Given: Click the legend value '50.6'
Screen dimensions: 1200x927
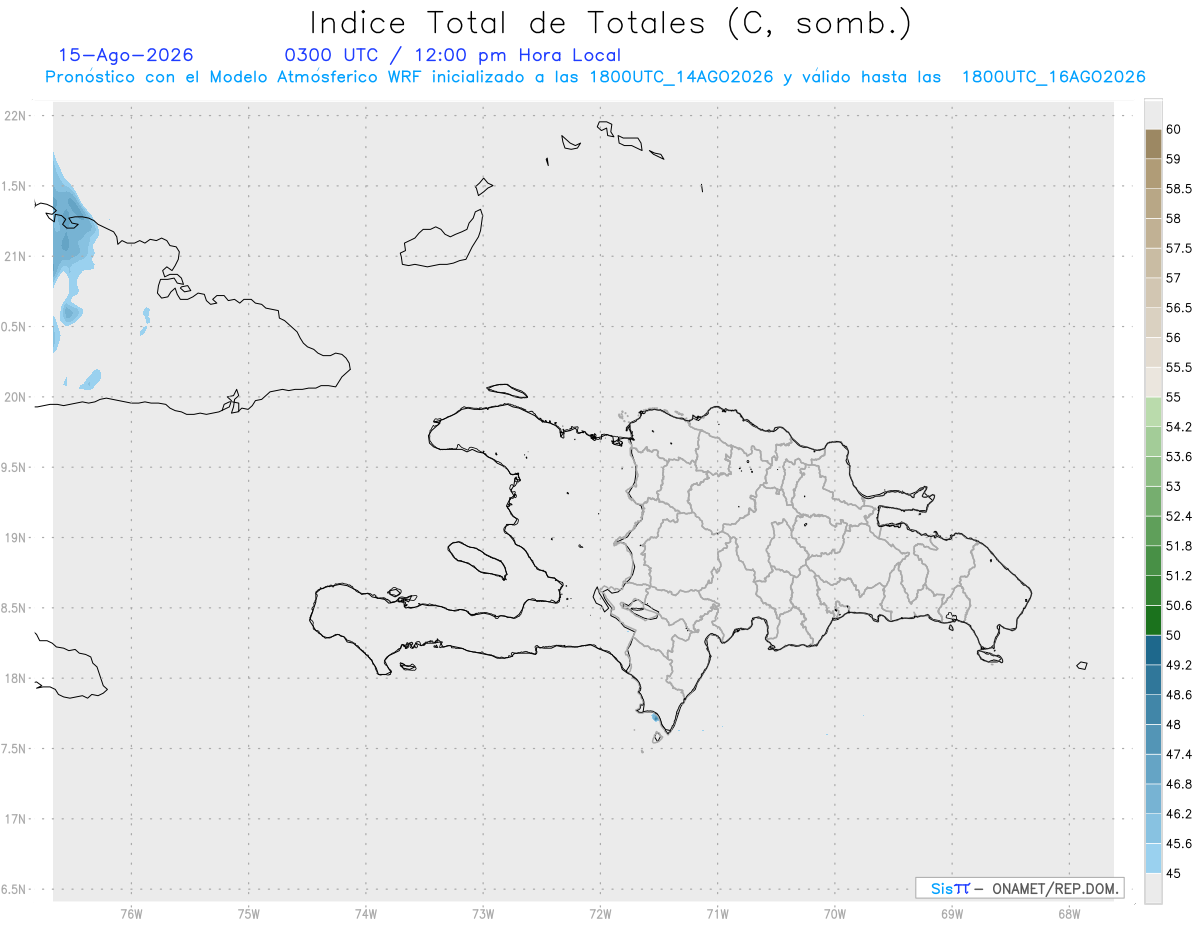Looking at the screenshot, I should 1178,606.
